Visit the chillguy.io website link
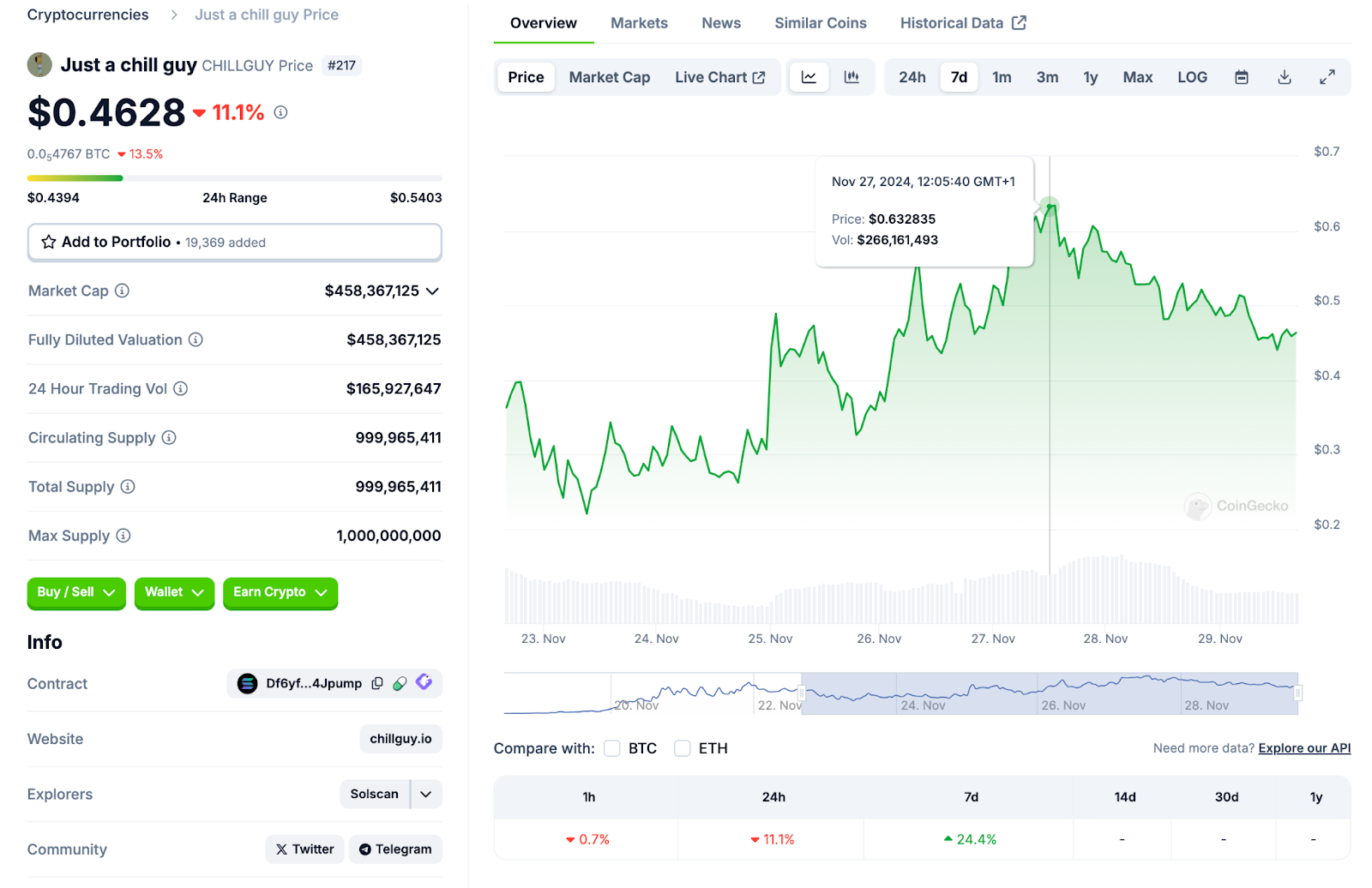The image size is (1372, 888). (400, 738)
